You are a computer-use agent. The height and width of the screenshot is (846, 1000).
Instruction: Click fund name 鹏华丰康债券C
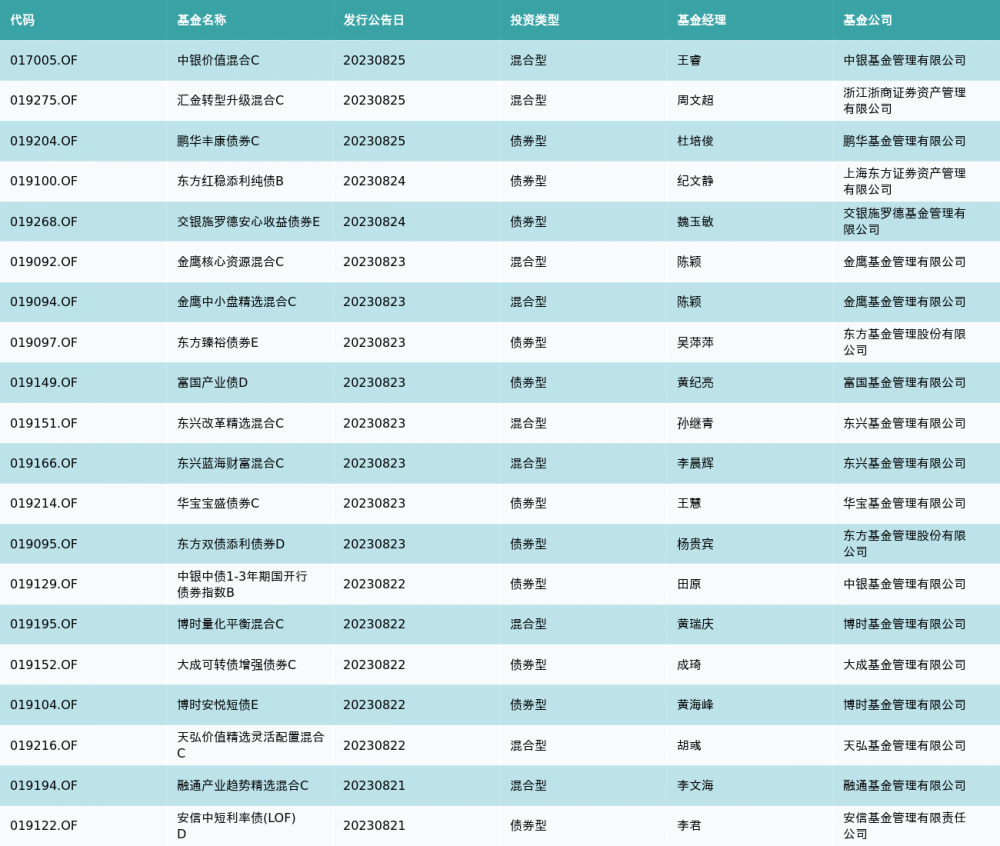point(218,141)
